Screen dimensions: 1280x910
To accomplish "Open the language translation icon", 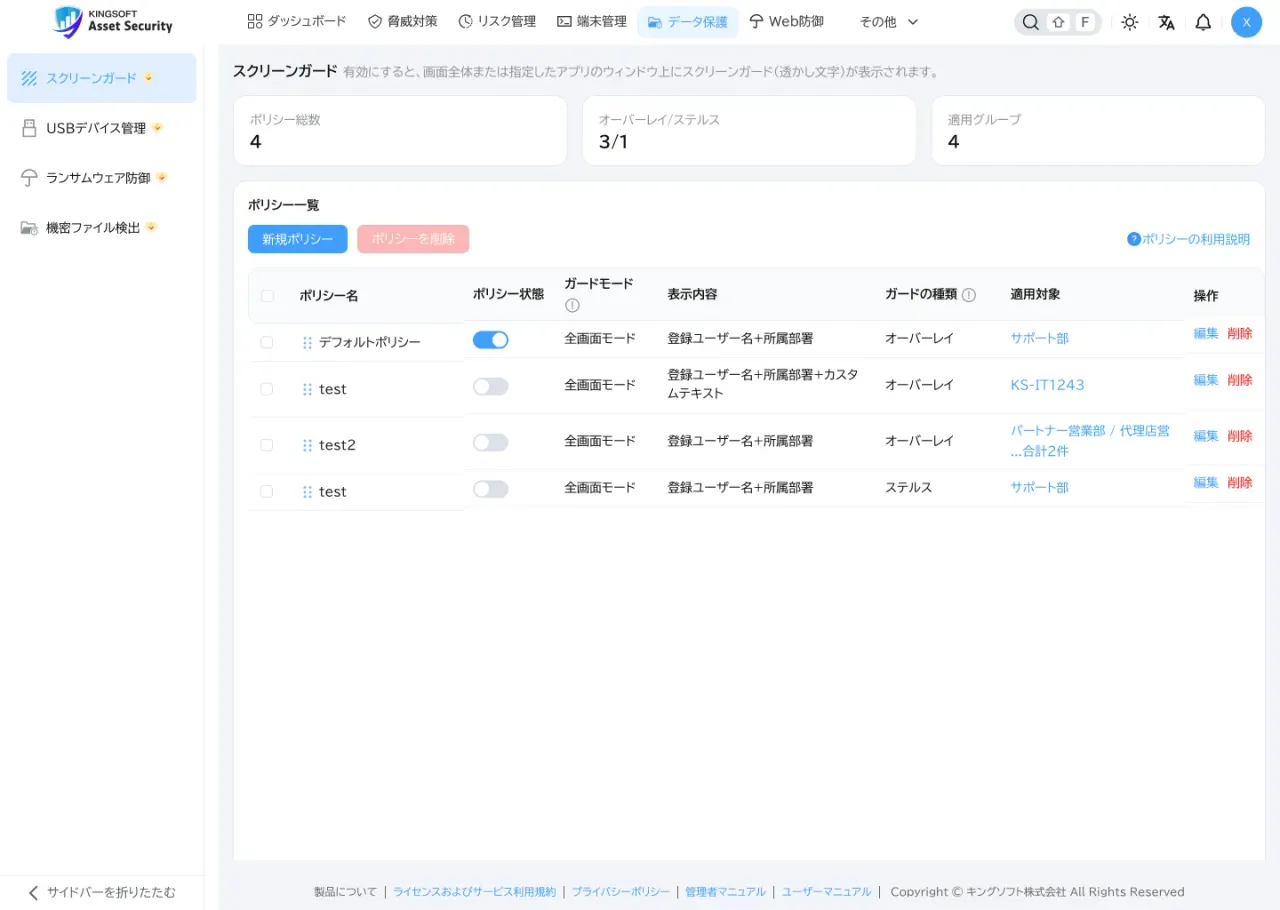I will (1166, 22).
